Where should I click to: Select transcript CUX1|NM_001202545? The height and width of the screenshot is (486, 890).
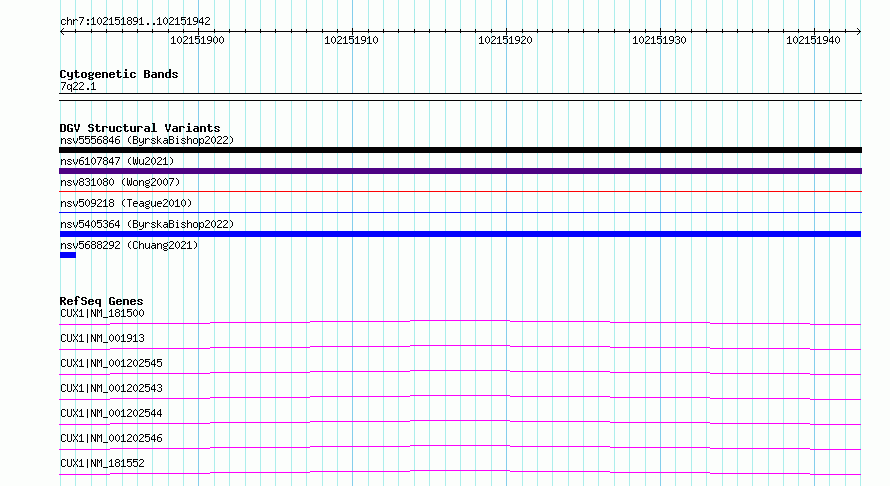coord(111,363)
